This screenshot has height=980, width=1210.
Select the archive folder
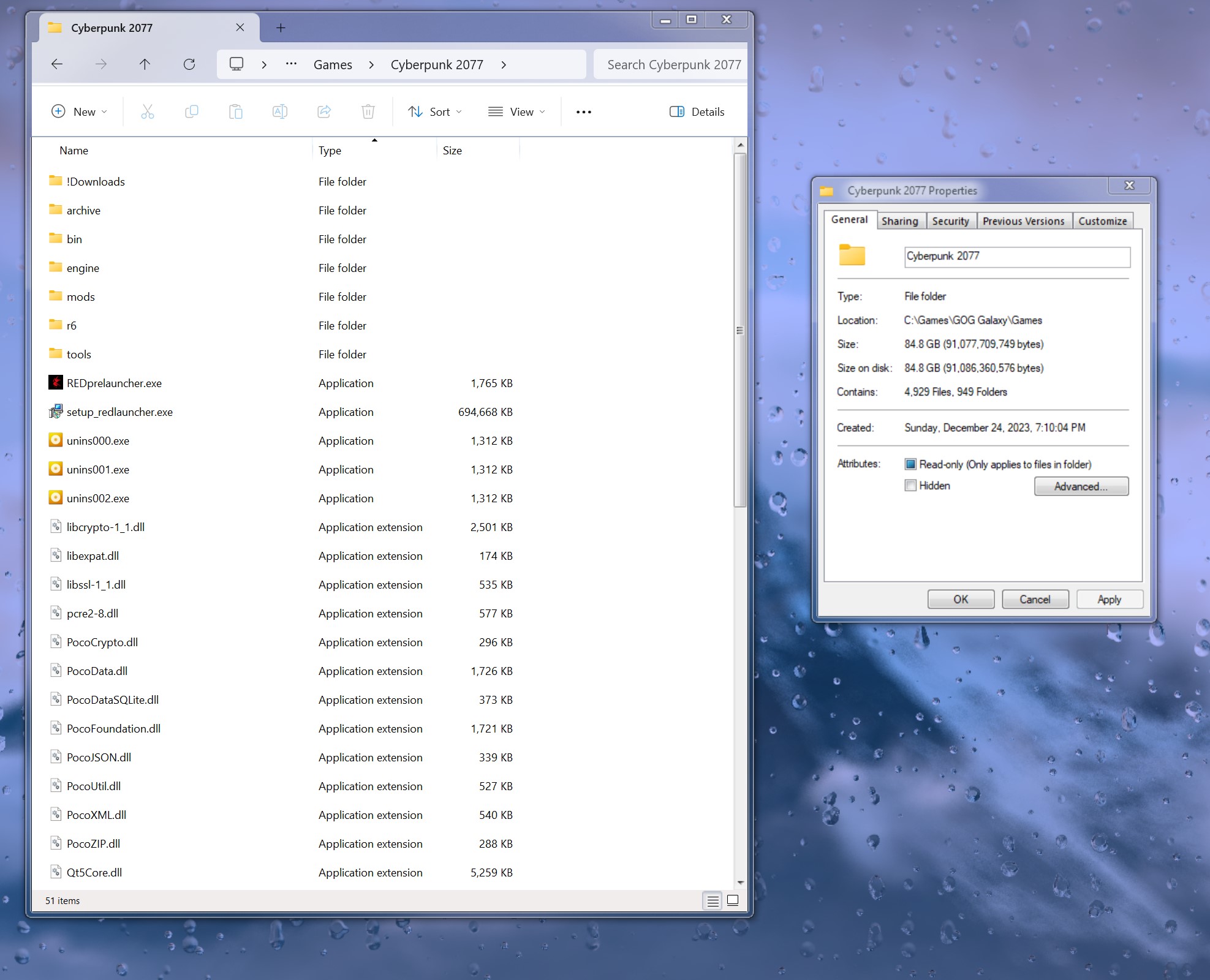[83, 210]
